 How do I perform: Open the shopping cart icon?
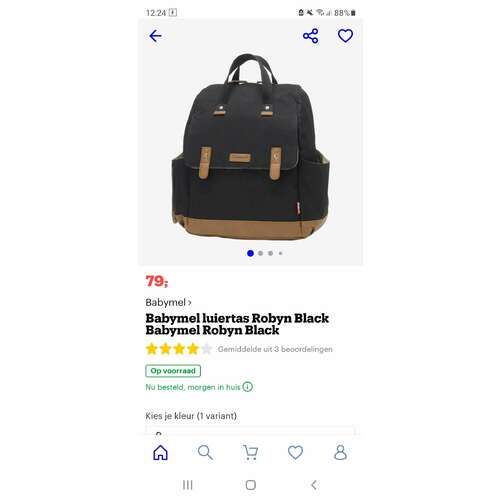tap(250, 452)
